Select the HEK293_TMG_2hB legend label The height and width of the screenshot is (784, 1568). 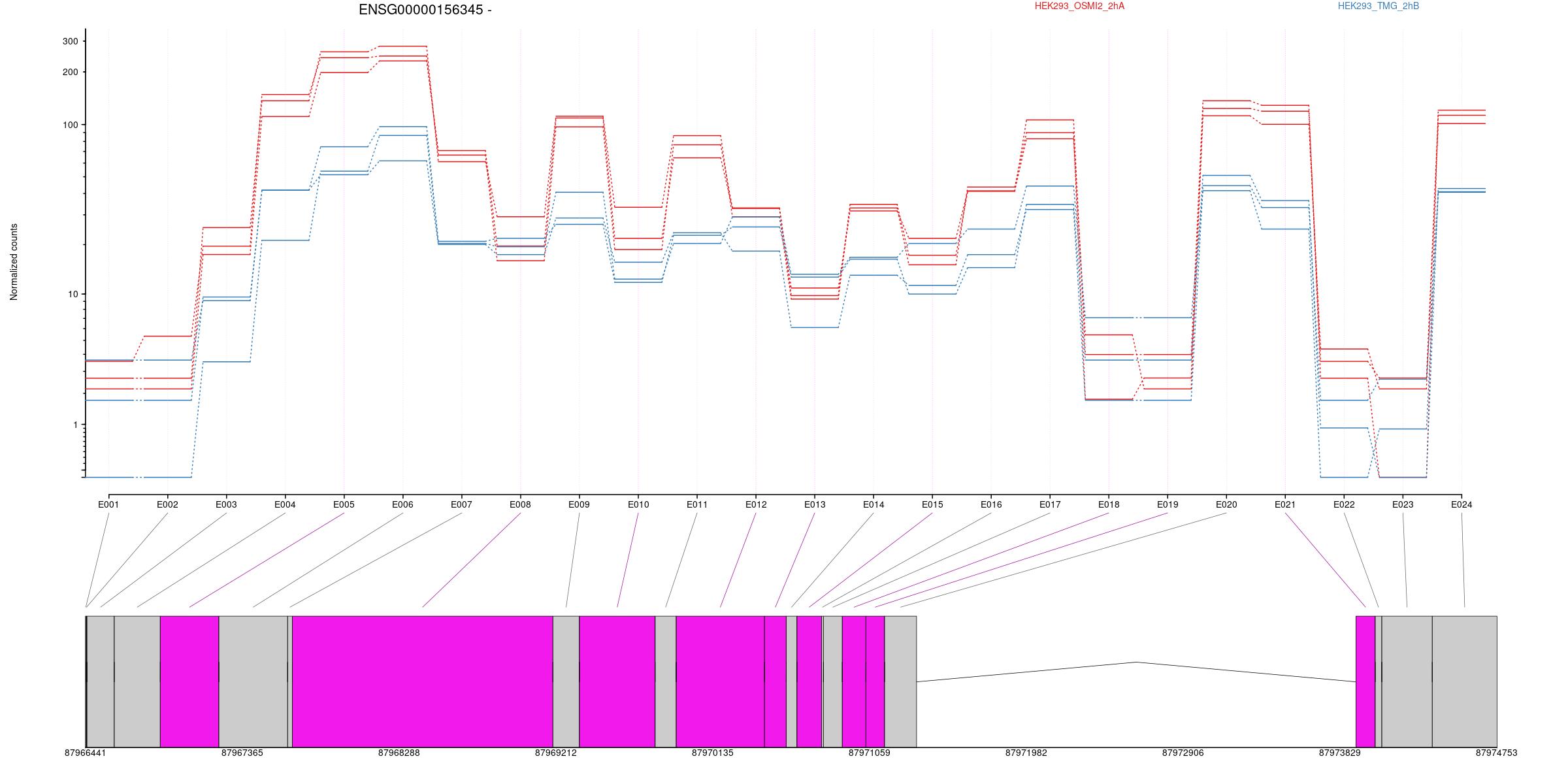coord(1379,7)
